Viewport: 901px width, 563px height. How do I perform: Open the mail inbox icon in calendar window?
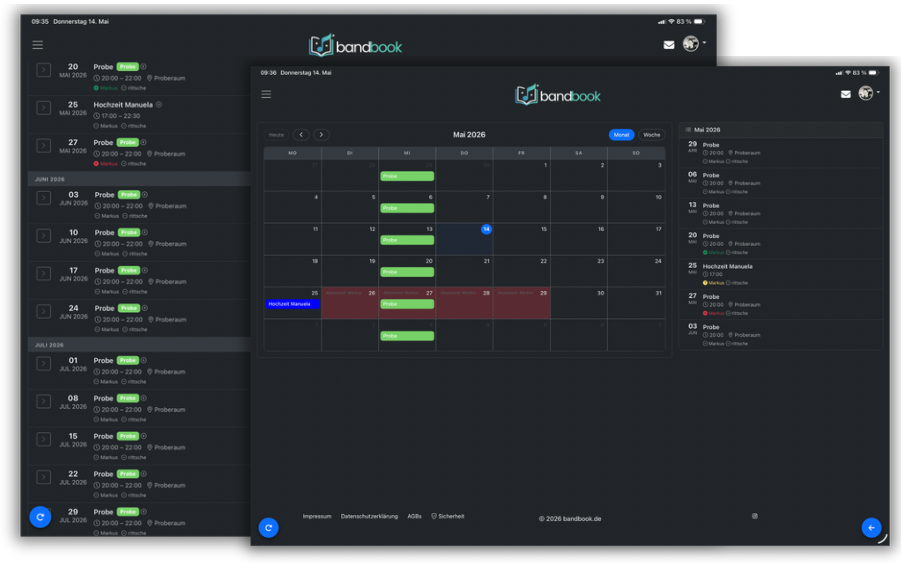(845, 94)
